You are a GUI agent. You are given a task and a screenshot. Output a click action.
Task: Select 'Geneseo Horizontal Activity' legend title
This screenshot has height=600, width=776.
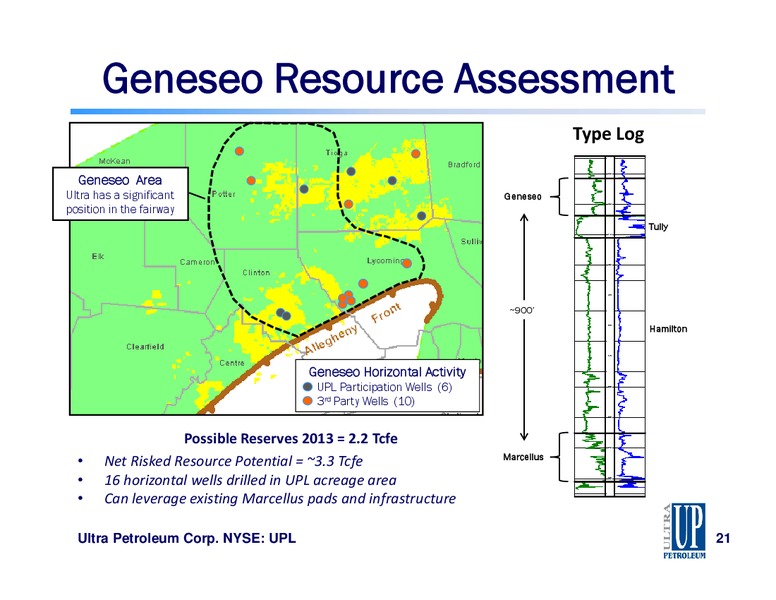(387, 372)
